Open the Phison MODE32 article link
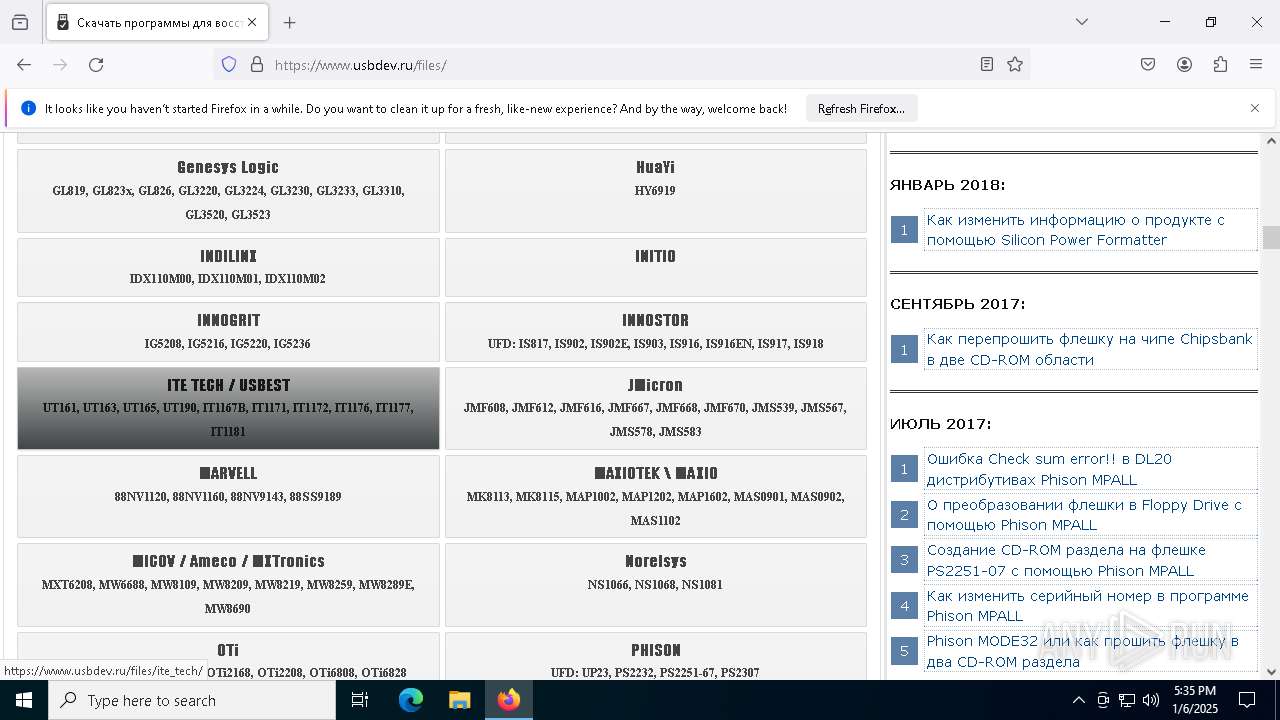The width and height of the screenshot is (1280, 720). [1082, 651]
